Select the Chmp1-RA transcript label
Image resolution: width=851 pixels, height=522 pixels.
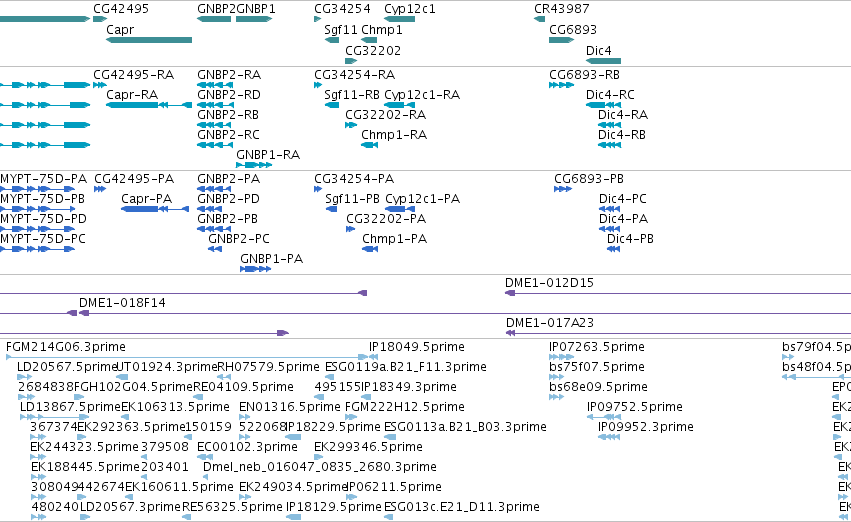(395, 135)
